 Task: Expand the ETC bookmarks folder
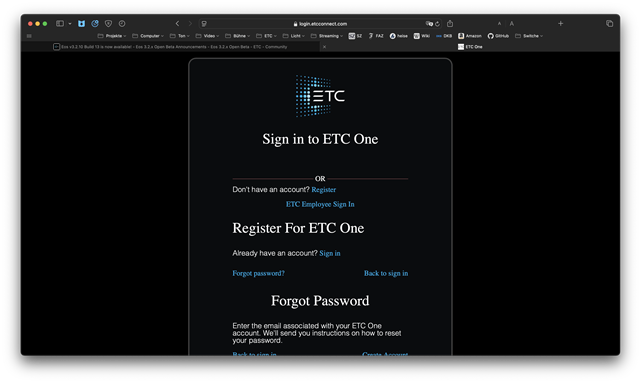(x=266, y=36)
